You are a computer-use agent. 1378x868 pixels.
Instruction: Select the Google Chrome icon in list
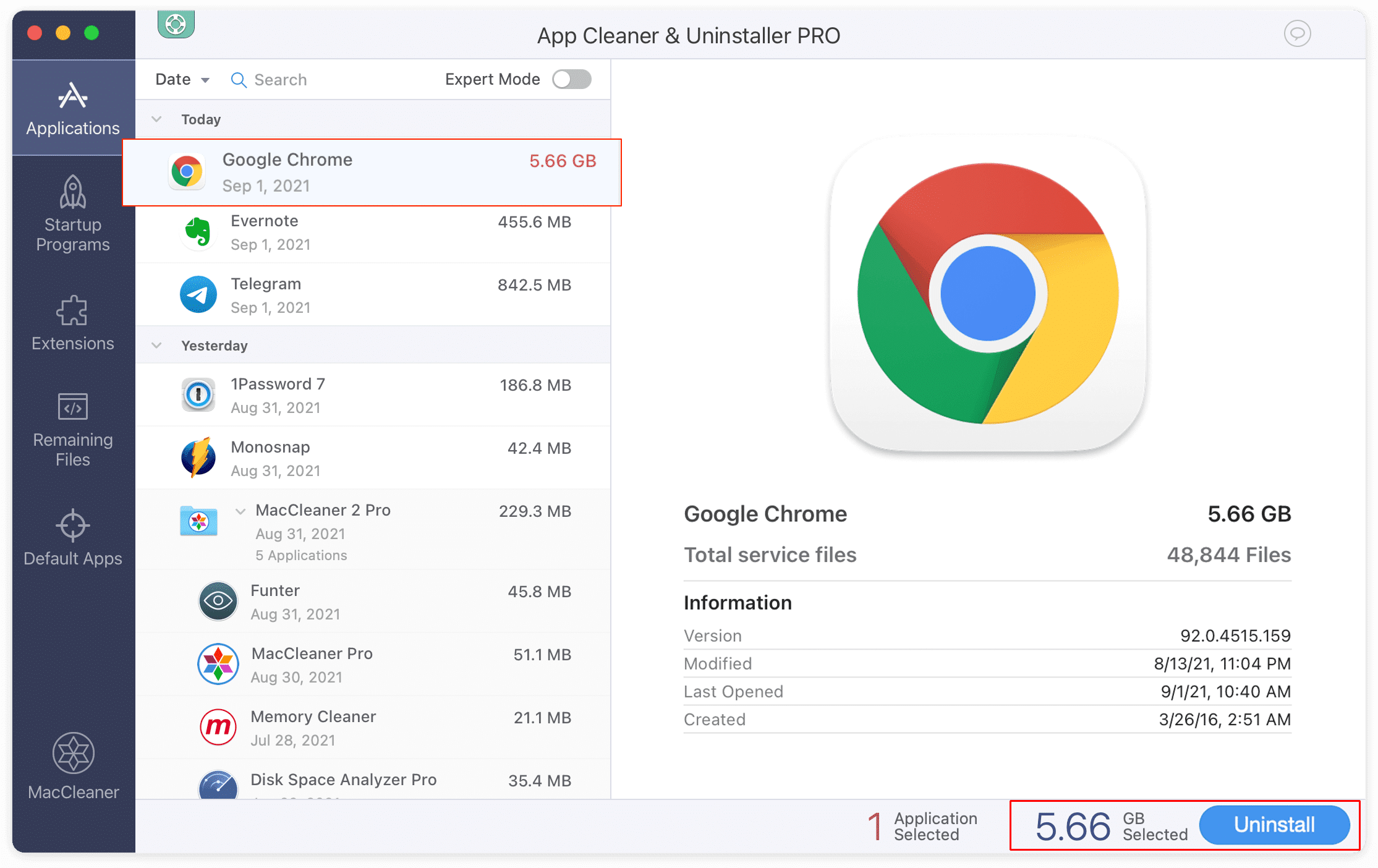(x=187, y=171)
